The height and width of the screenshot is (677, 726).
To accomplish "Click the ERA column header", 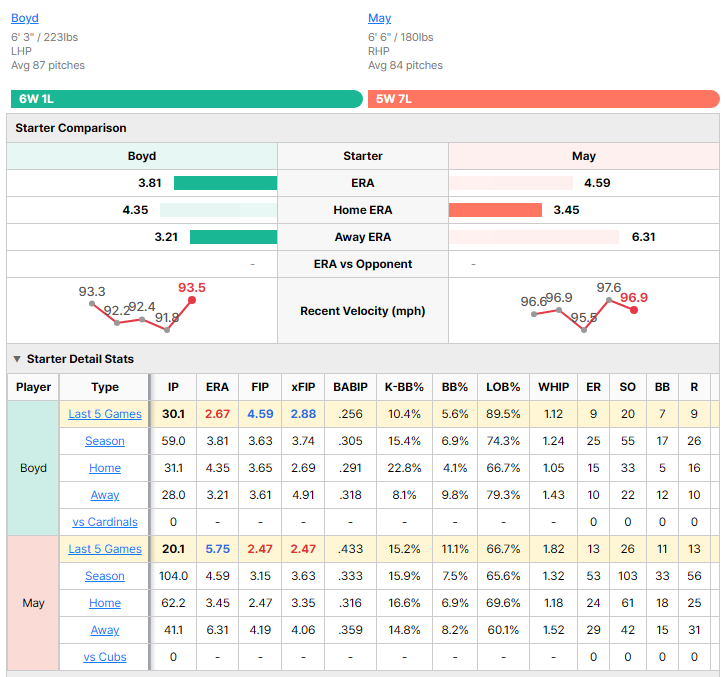I will tap(217, 387).
